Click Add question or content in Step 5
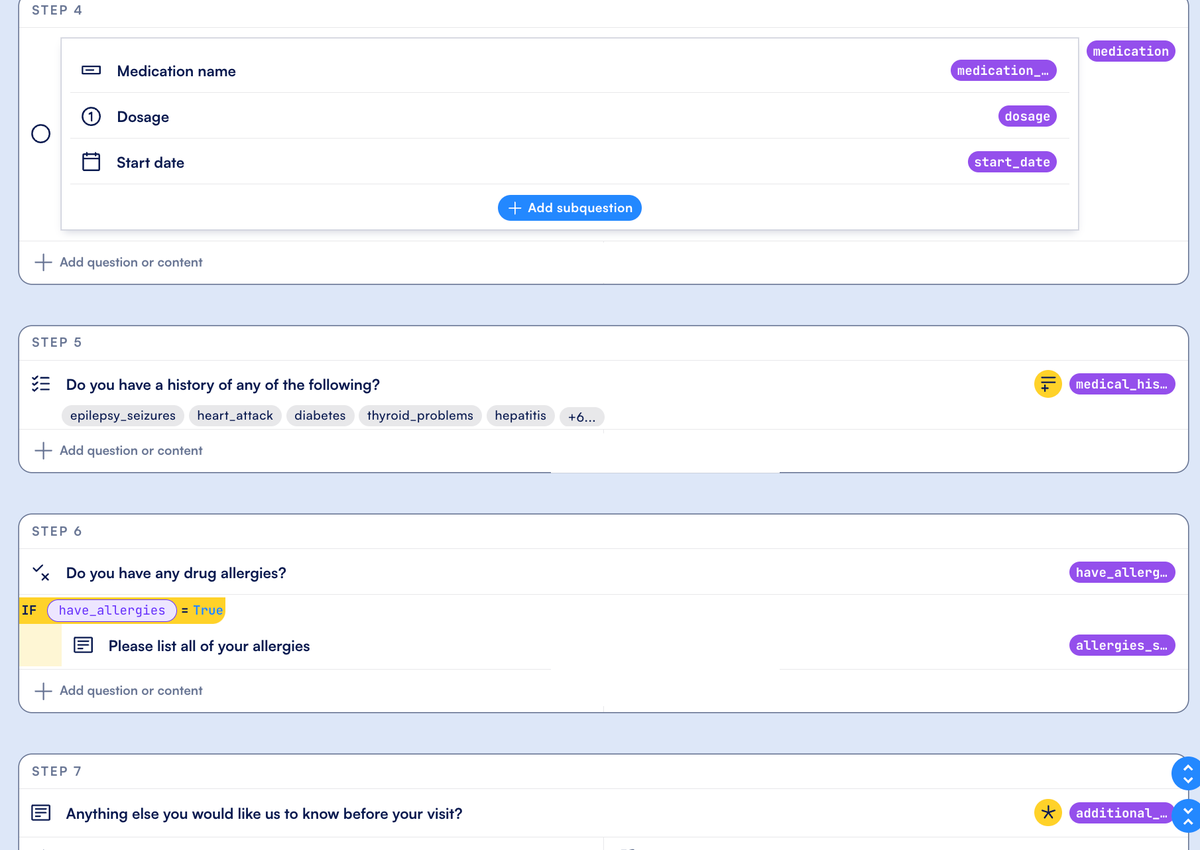The width and height of the screenshot is (1200, 850). 118,450
